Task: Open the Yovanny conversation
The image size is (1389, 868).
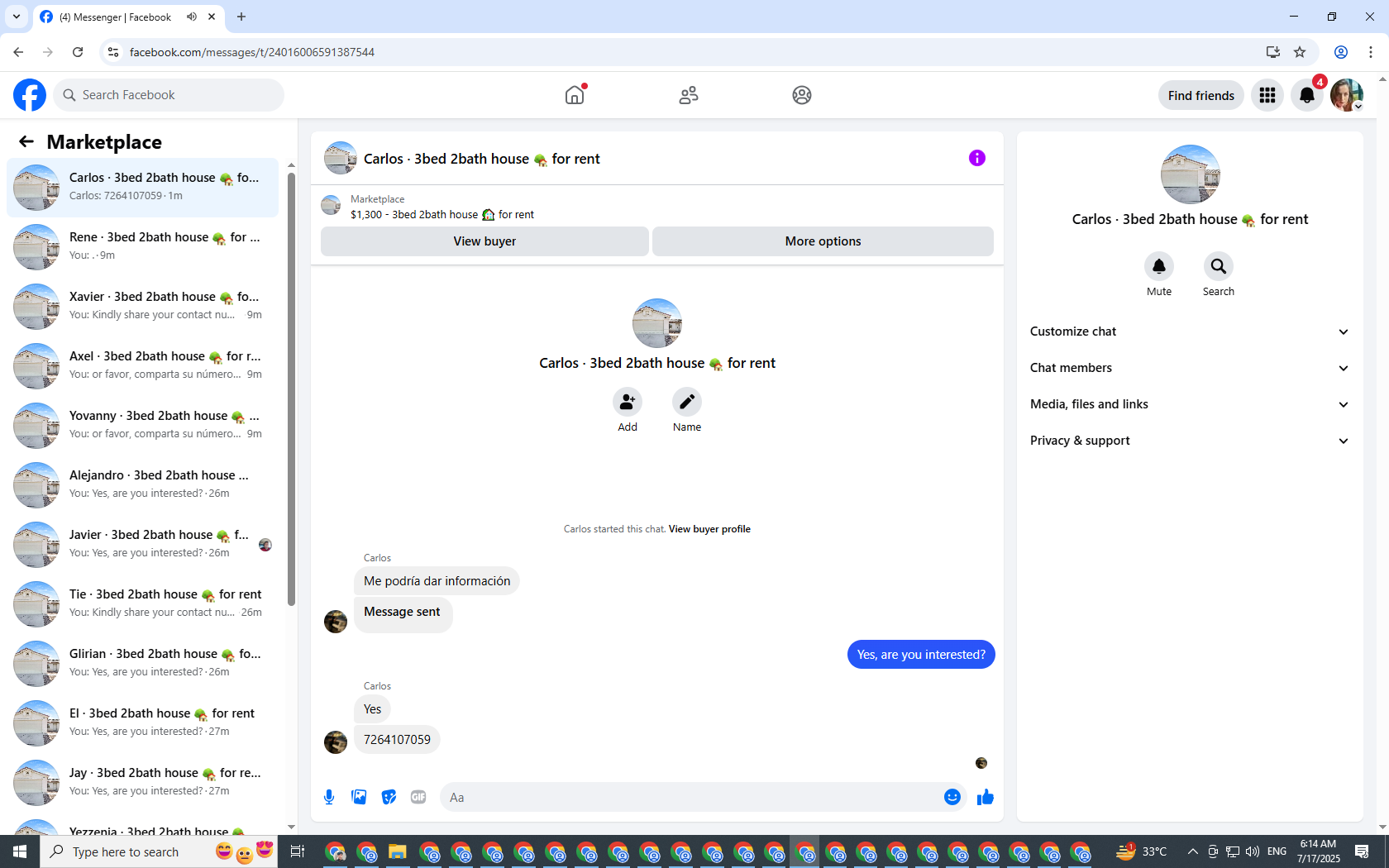Action: tap(142, 426)
